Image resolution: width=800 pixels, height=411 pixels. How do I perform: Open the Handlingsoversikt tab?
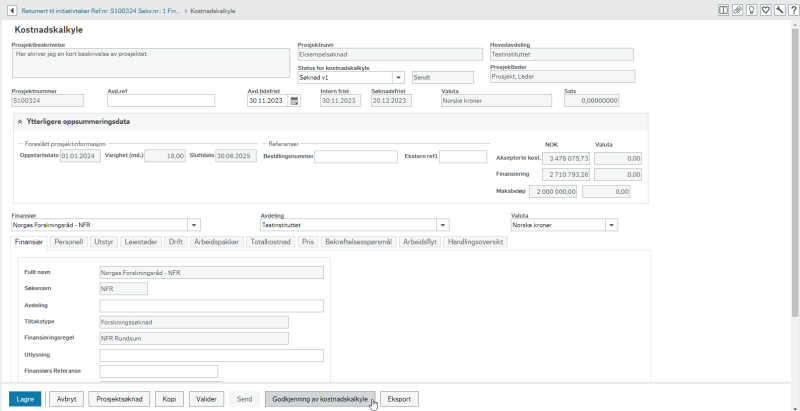[x=476, y=242]
